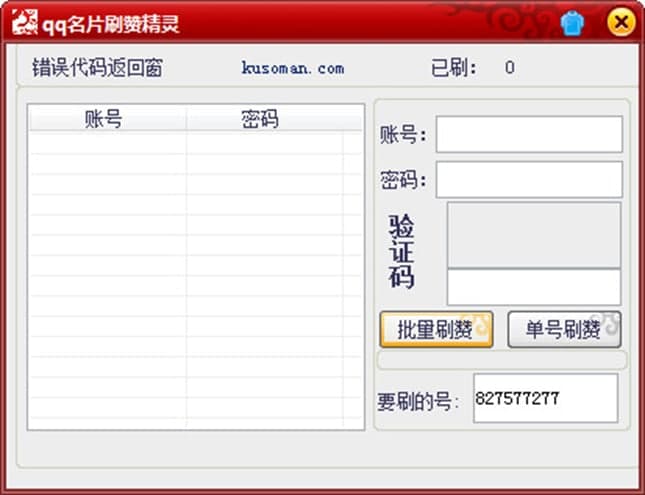Screen dimensions: 645x495
Task: Click the 单号刷赞 button
Action: point(564,329)
